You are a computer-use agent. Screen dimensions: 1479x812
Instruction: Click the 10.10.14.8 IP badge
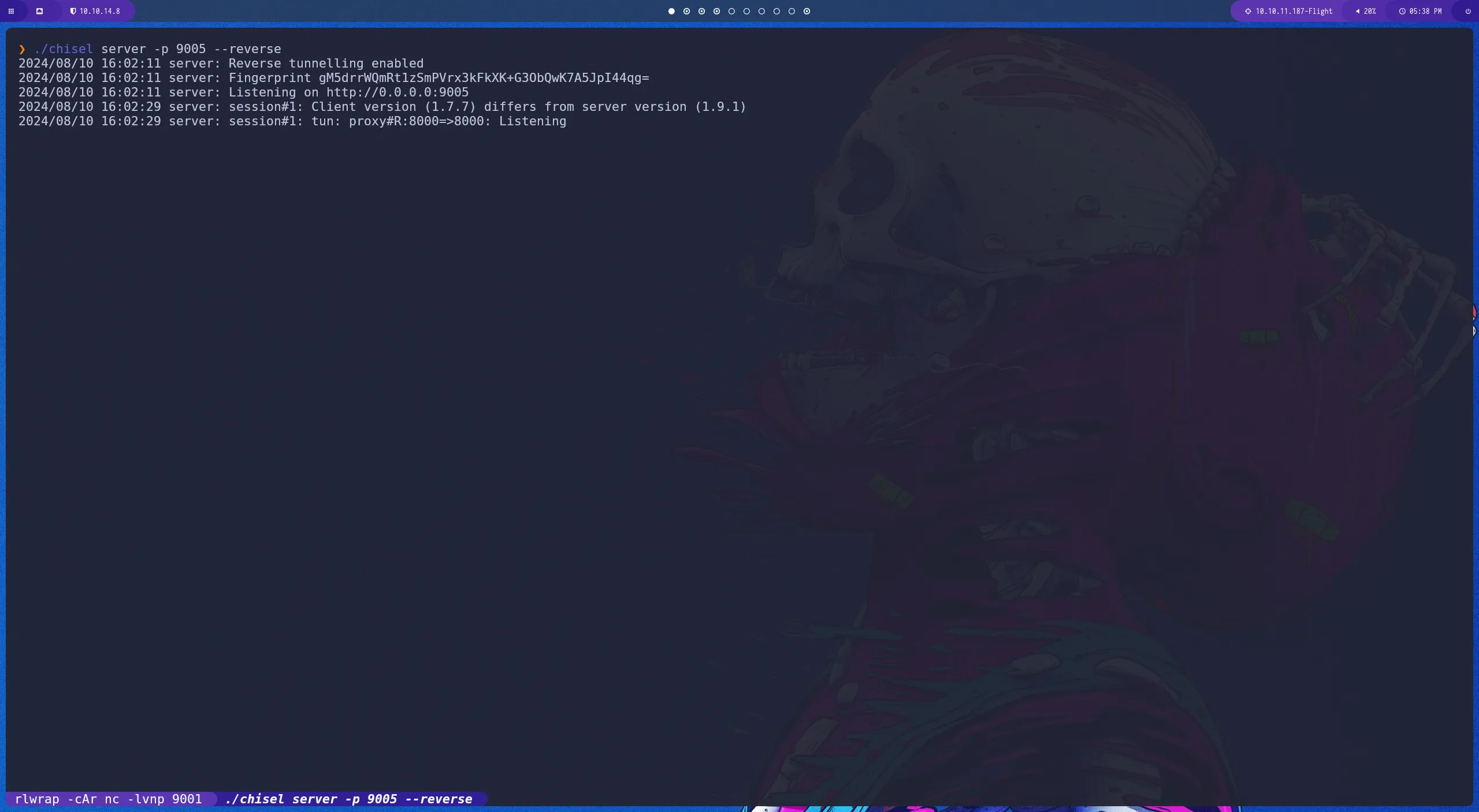(99, 11)
